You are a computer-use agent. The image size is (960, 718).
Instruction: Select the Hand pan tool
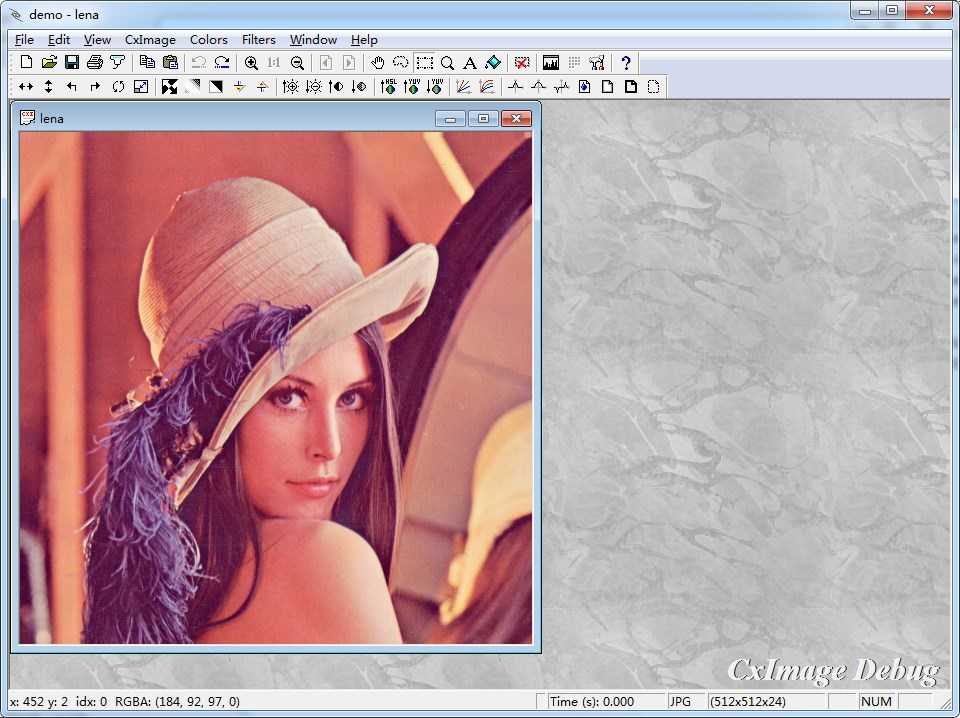click(x=378, y=63)
